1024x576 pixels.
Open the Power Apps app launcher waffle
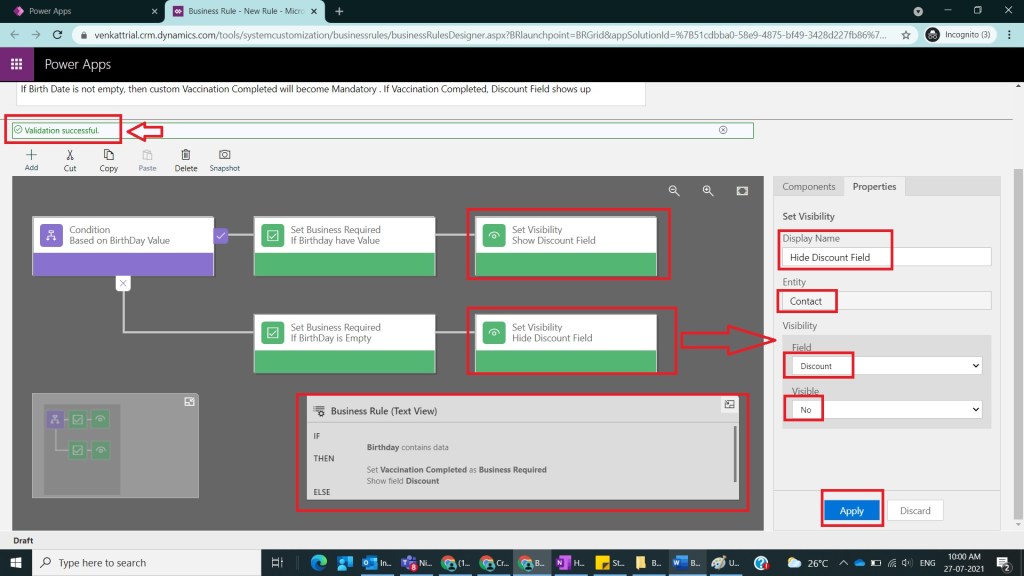tap(17, 64)
